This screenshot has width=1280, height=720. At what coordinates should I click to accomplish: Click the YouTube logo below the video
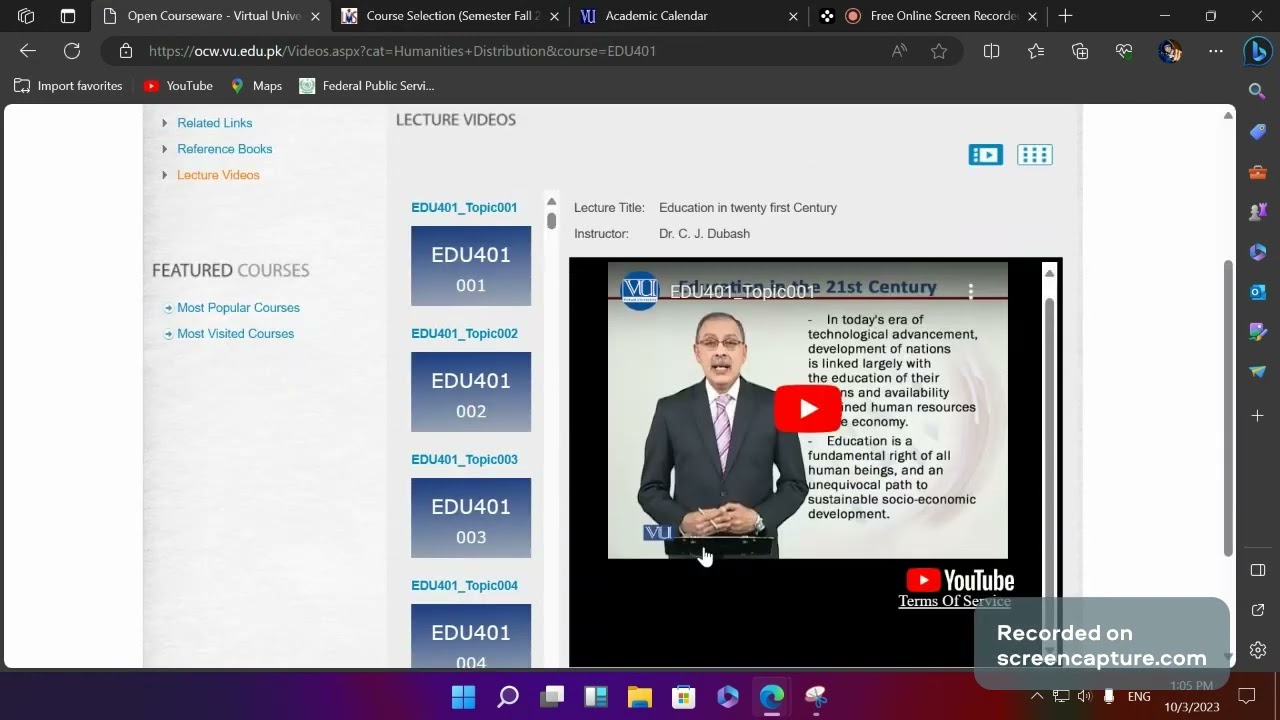click(960, 580)
